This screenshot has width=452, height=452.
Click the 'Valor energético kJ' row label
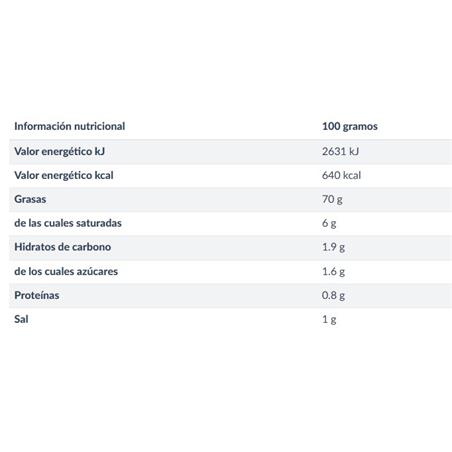[59, 151]
